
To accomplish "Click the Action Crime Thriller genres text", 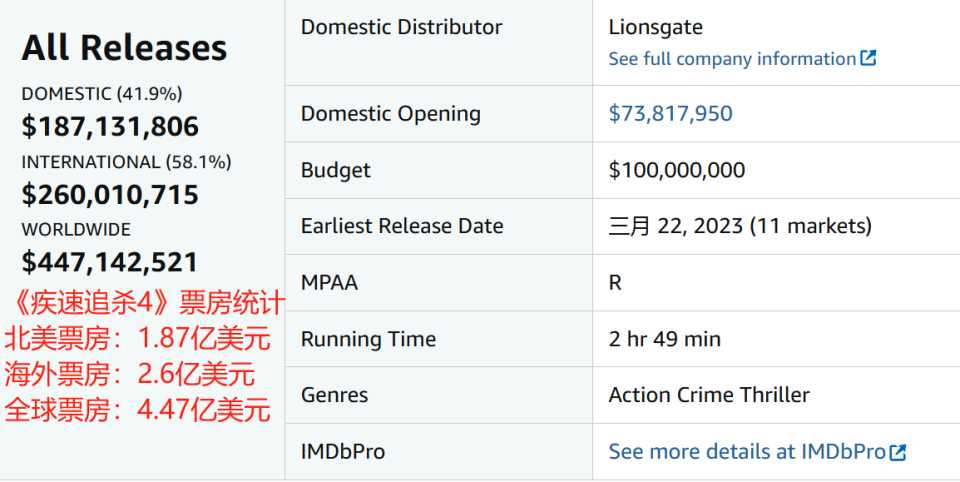I will coord(709,395).
